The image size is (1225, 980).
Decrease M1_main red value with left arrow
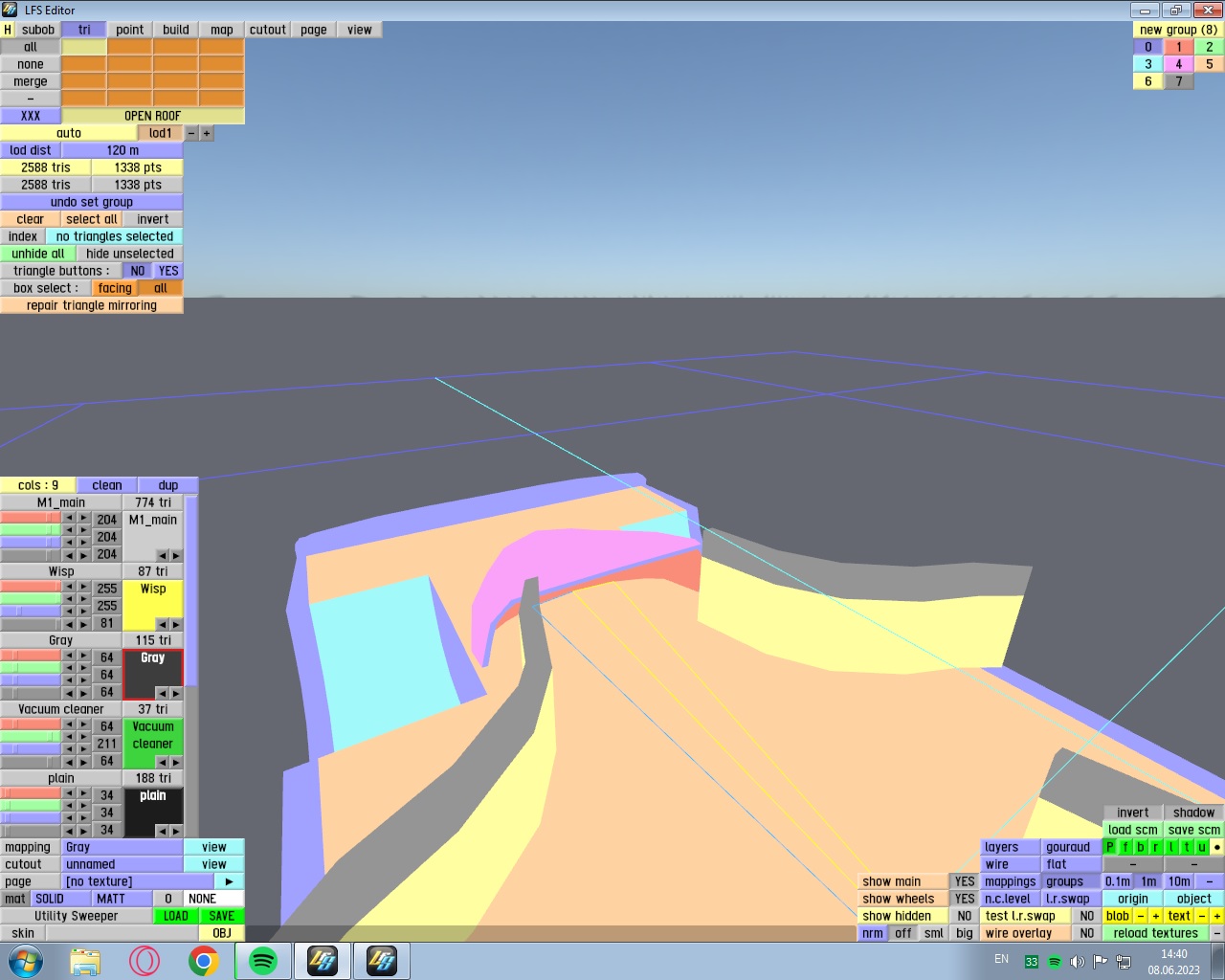[x=69, y=518]
